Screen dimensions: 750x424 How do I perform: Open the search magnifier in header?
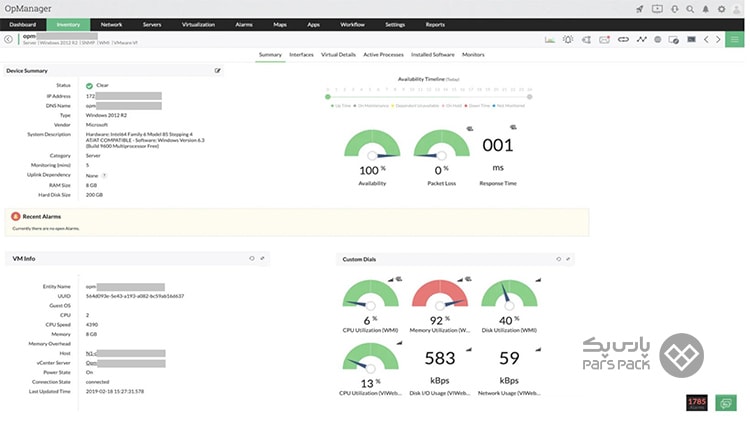point(690,9)
